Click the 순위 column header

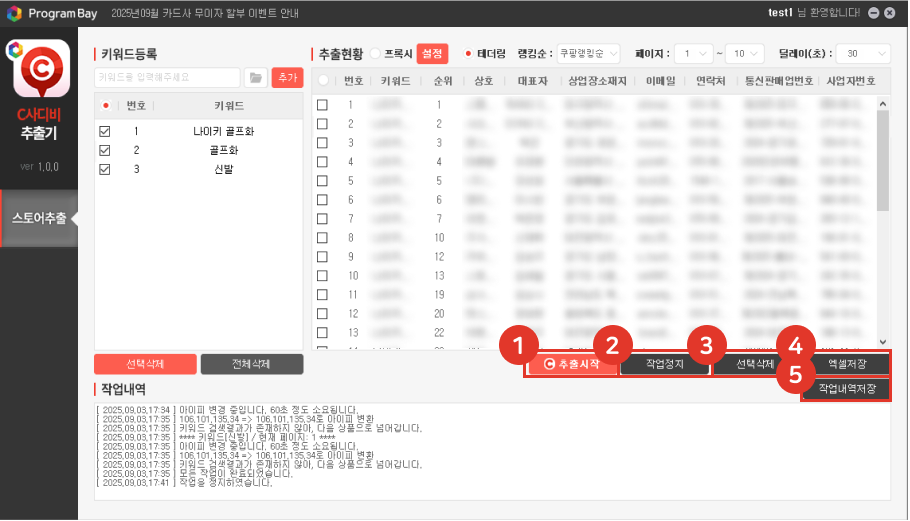tap(439, 80)
